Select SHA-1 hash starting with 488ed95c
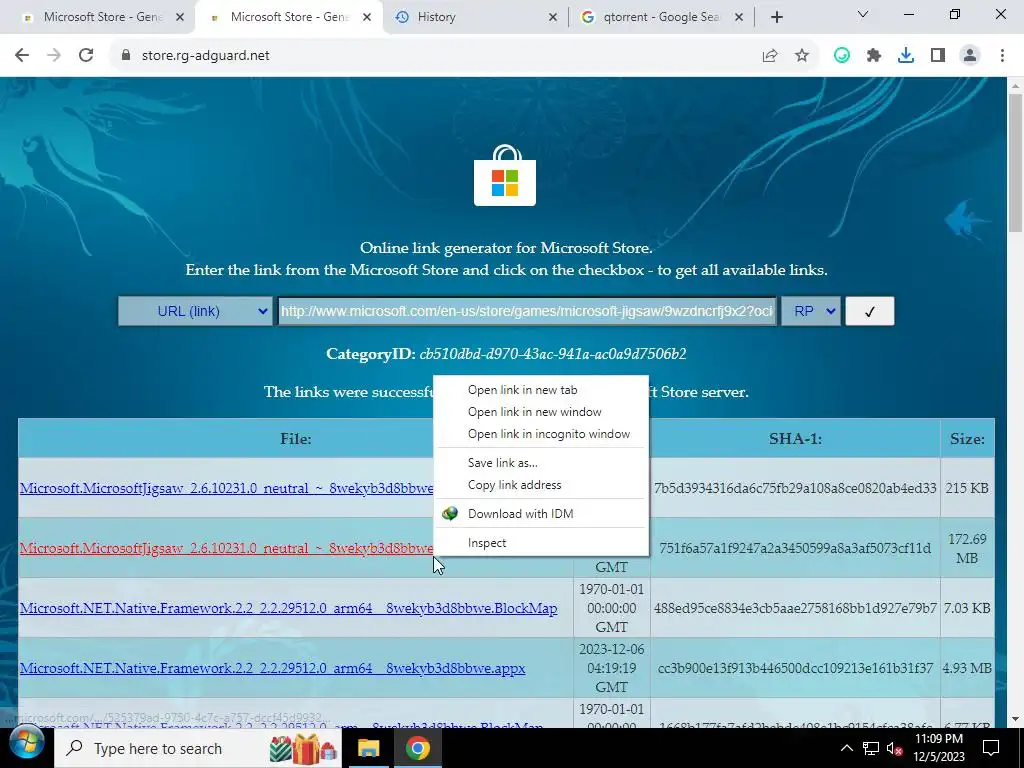Viewport: 1024px width, 768px height. click(795, 609)
